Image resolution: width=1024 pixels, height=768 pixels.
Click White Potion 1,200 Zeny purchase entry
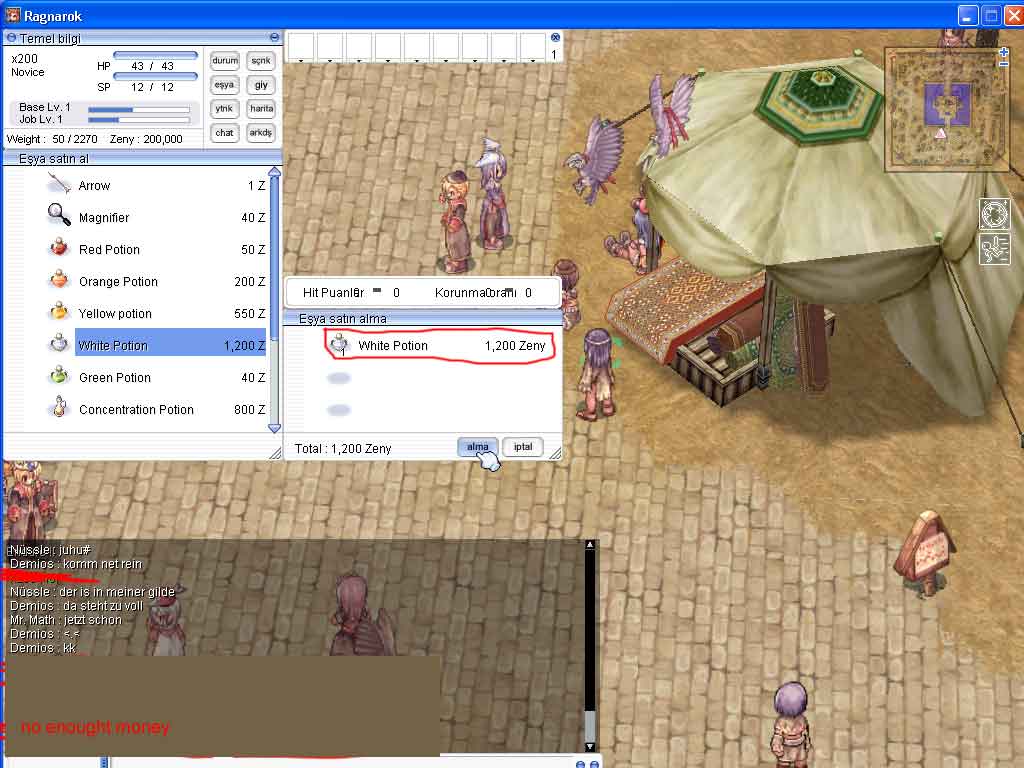click(439, 345)
